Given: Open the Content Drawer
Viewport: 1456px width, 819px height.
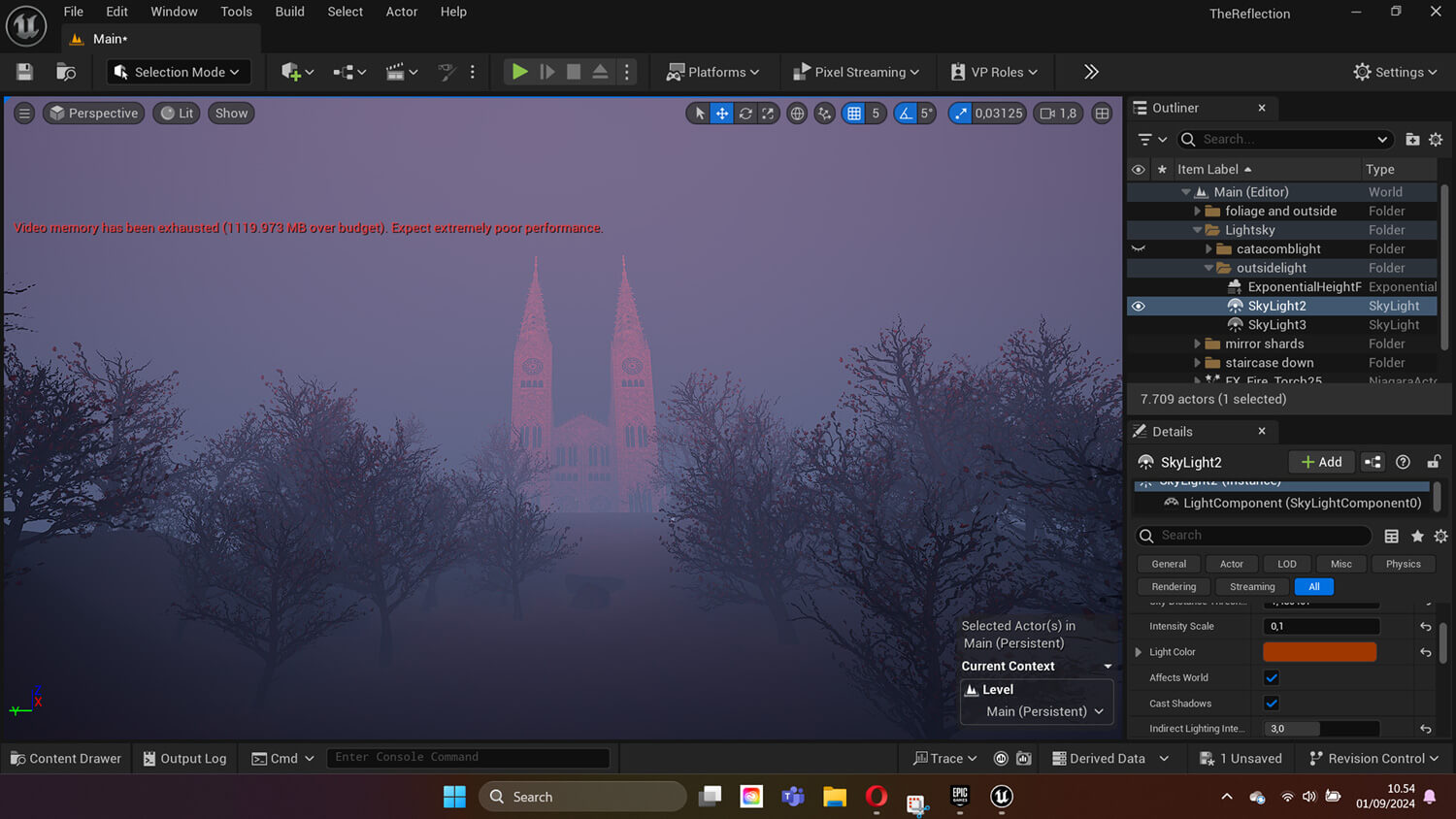Looking at the screenshot, I should (x=66, y=759).
